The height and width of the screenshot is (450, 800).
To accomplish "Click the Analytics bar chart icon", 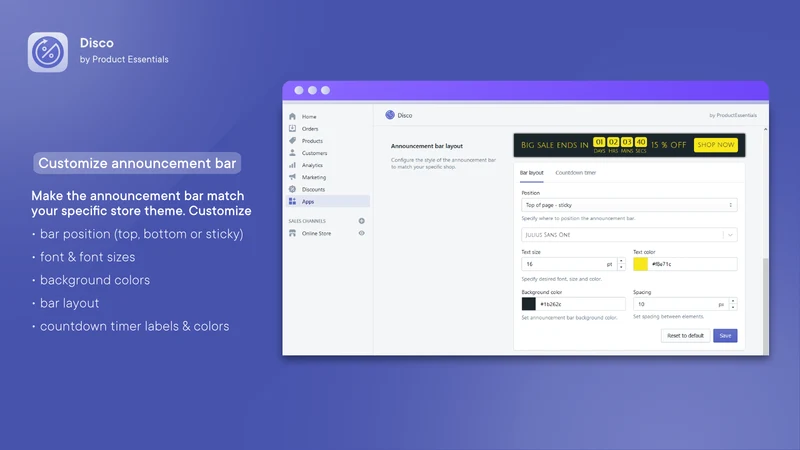I will coord(292,165).
